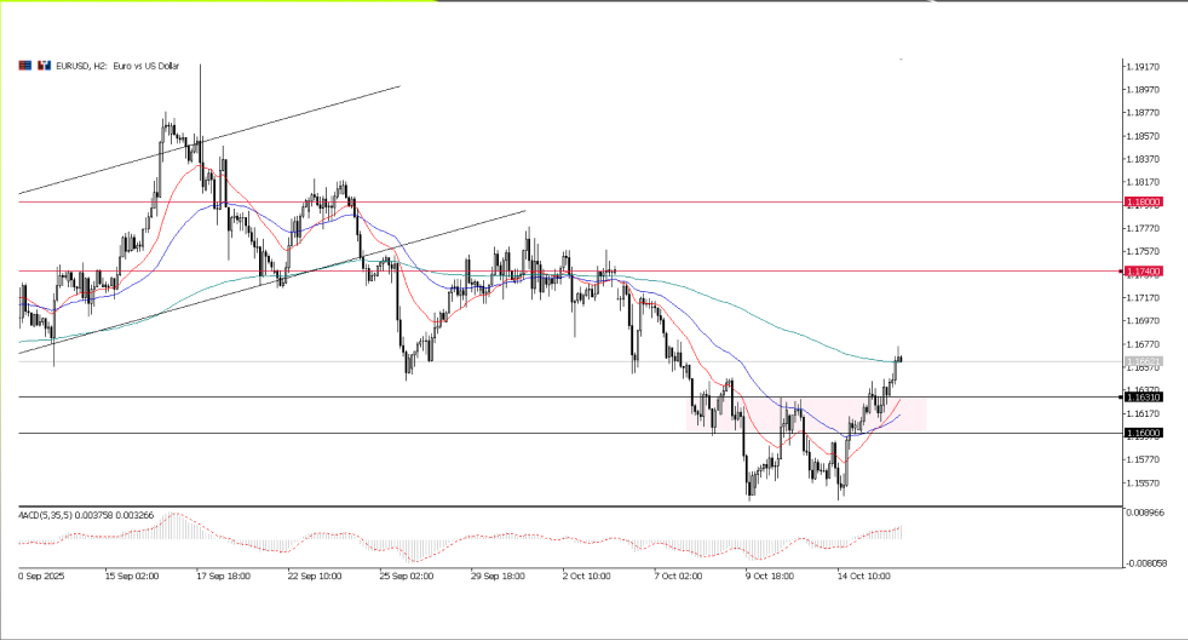Click the 7 Oct 02:00 axis label
Viewport: 1188px width, 640px height.
[x=676, y=577]
